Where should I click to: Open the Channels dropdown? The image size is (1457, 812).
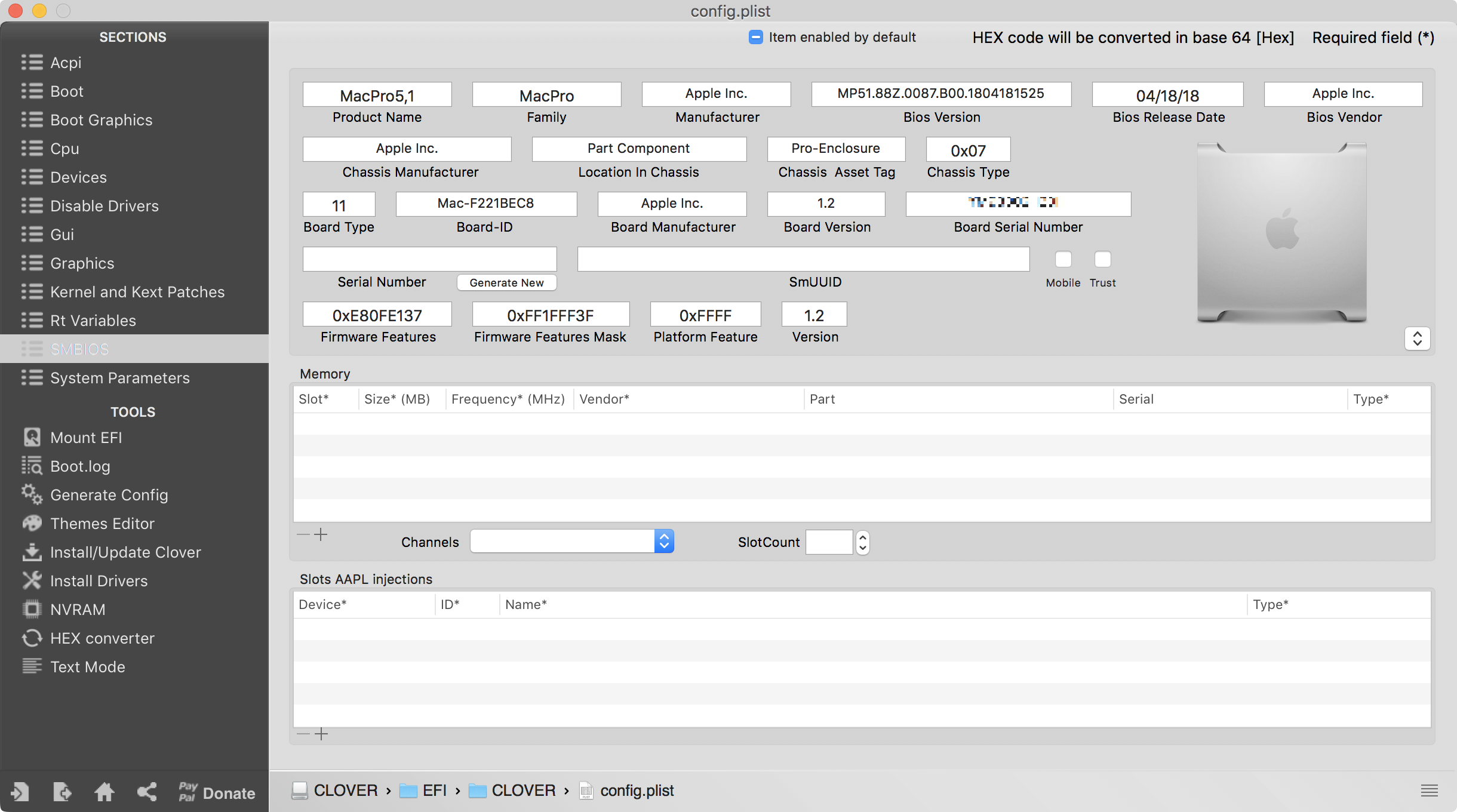coord(572,542)
